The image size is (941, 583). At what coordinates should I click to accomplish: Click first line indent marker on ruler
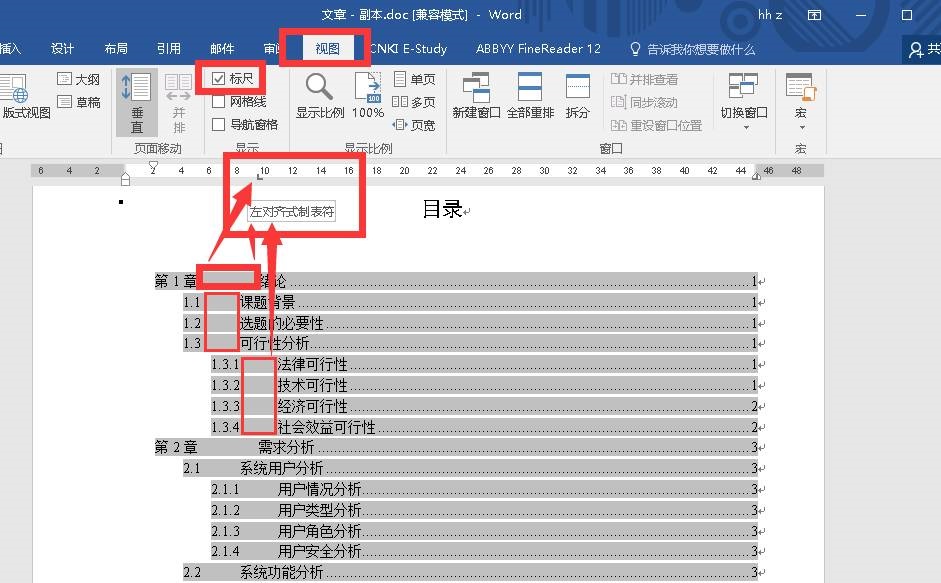pyautogui.click(x=153, y=167)
